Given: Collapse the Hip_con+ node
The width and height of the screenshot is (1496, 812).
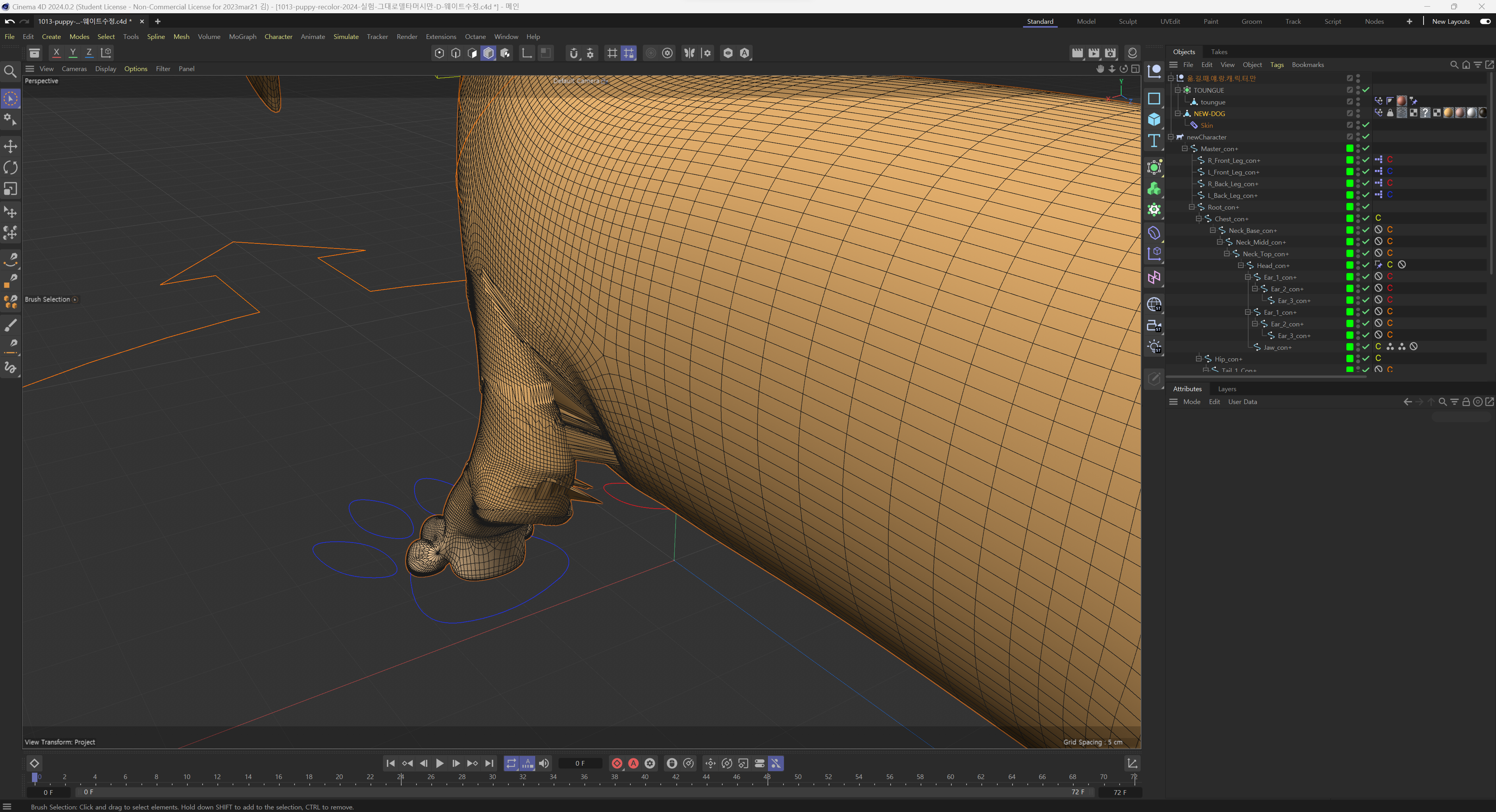Looking at the screenshot, I should click(x=1199, y=359).
